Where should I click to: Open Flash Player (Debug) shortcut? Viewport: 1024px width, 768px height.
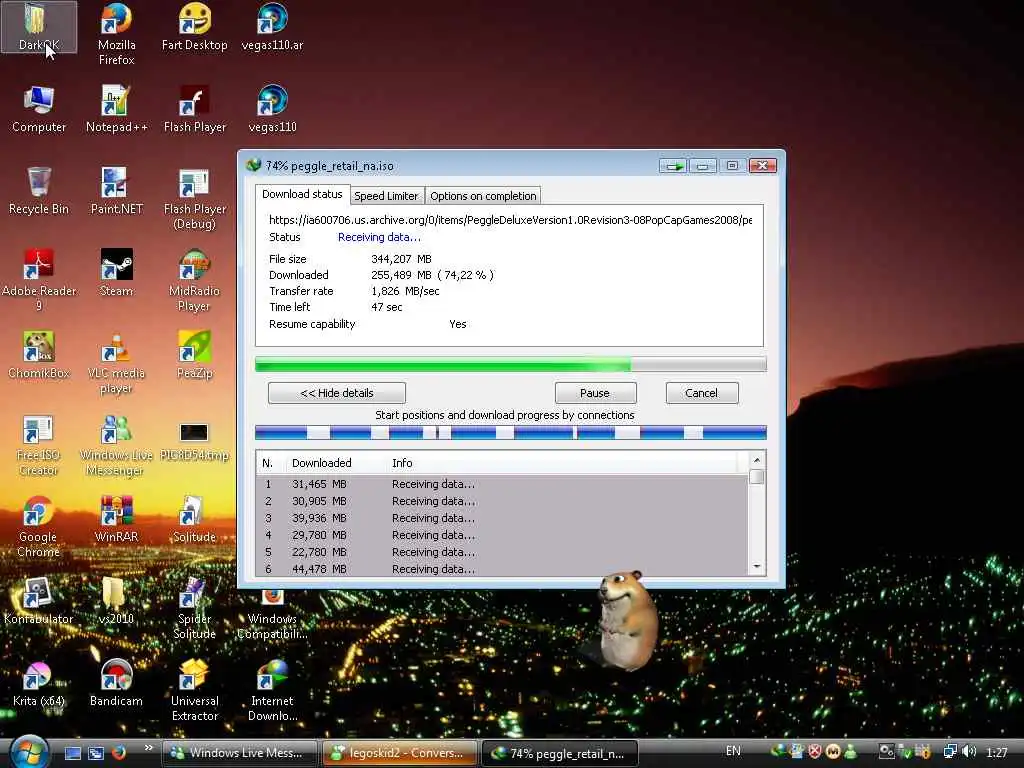(x=195, y=199)
